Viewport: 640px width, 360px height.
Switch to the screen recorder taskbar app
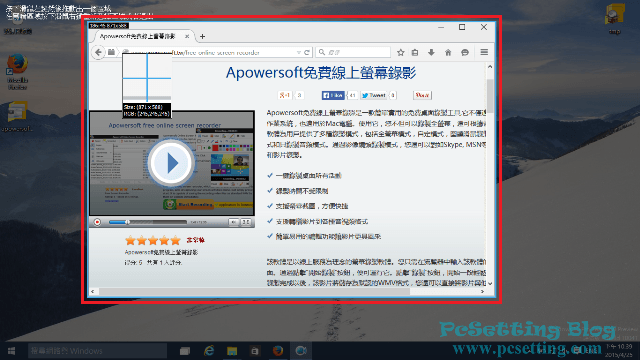click(x=301, y=351)
